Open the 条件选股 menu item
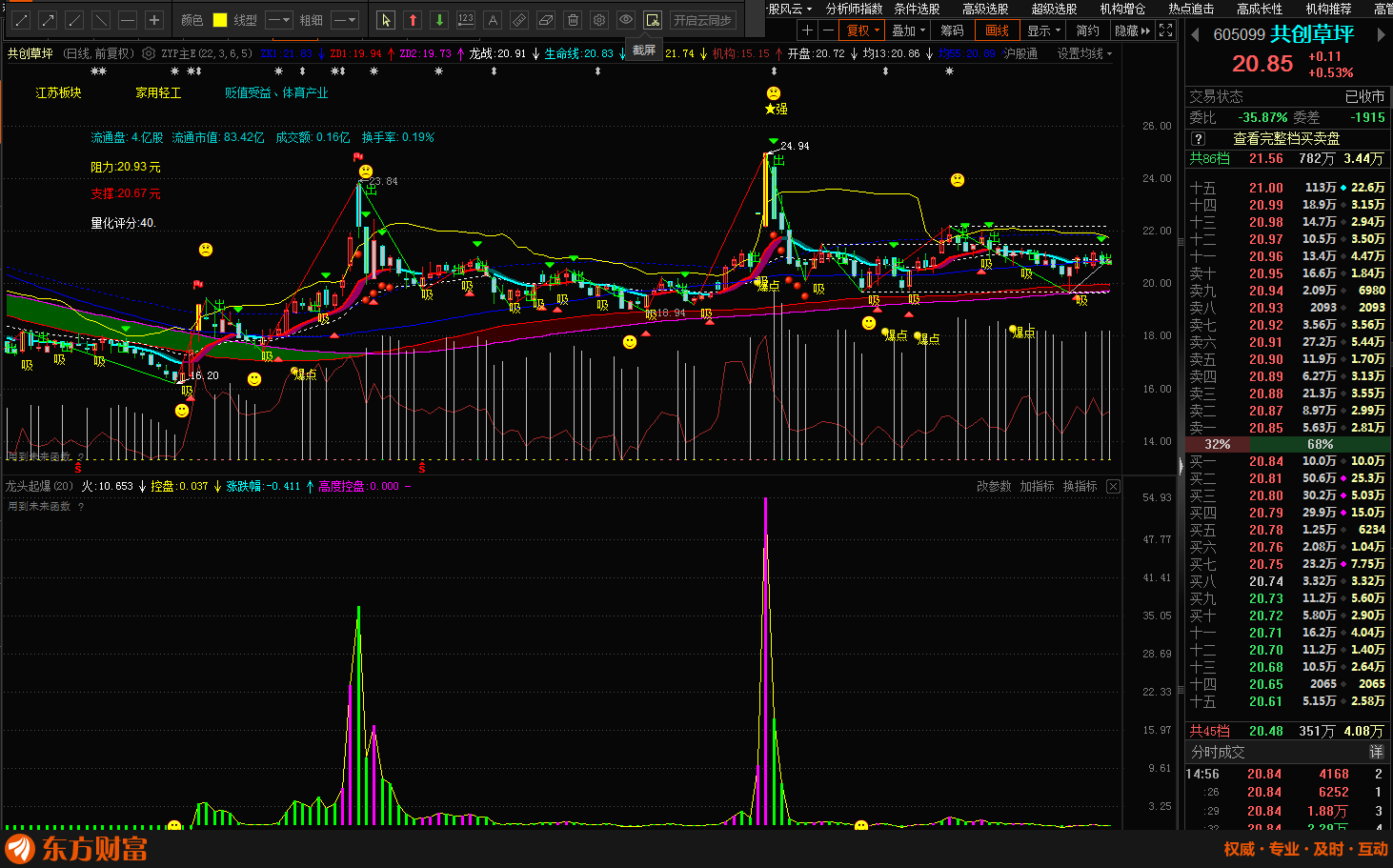Screen dimensions: 1393x868 point(917,9)
